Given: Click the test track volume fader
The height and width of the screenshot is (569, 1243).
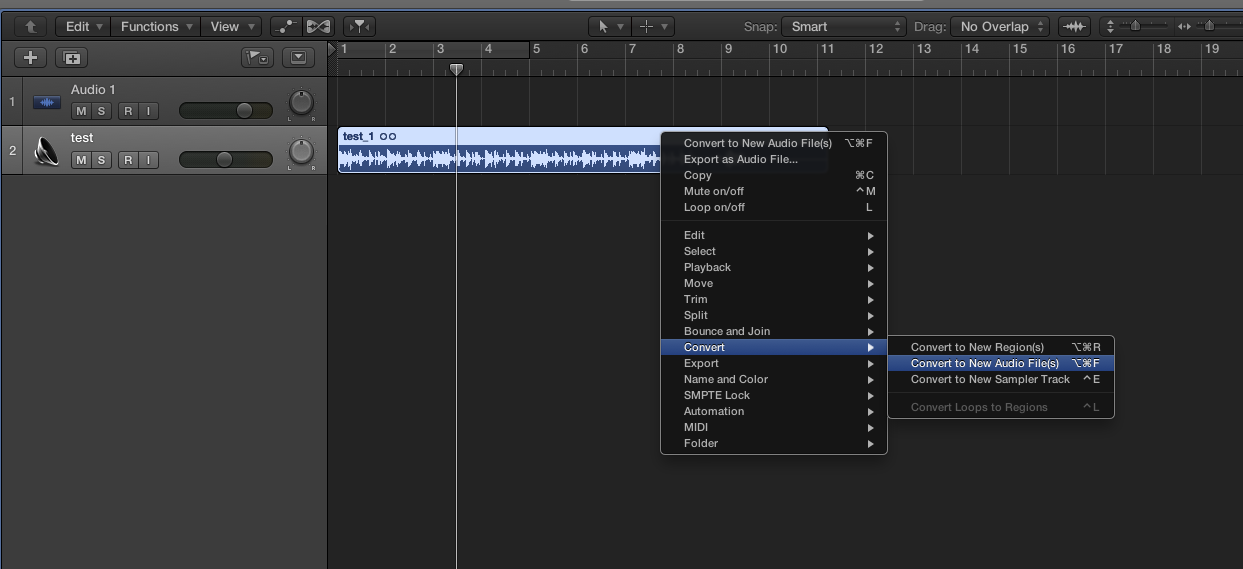Looking at the screenshot, I should (225, 159).
